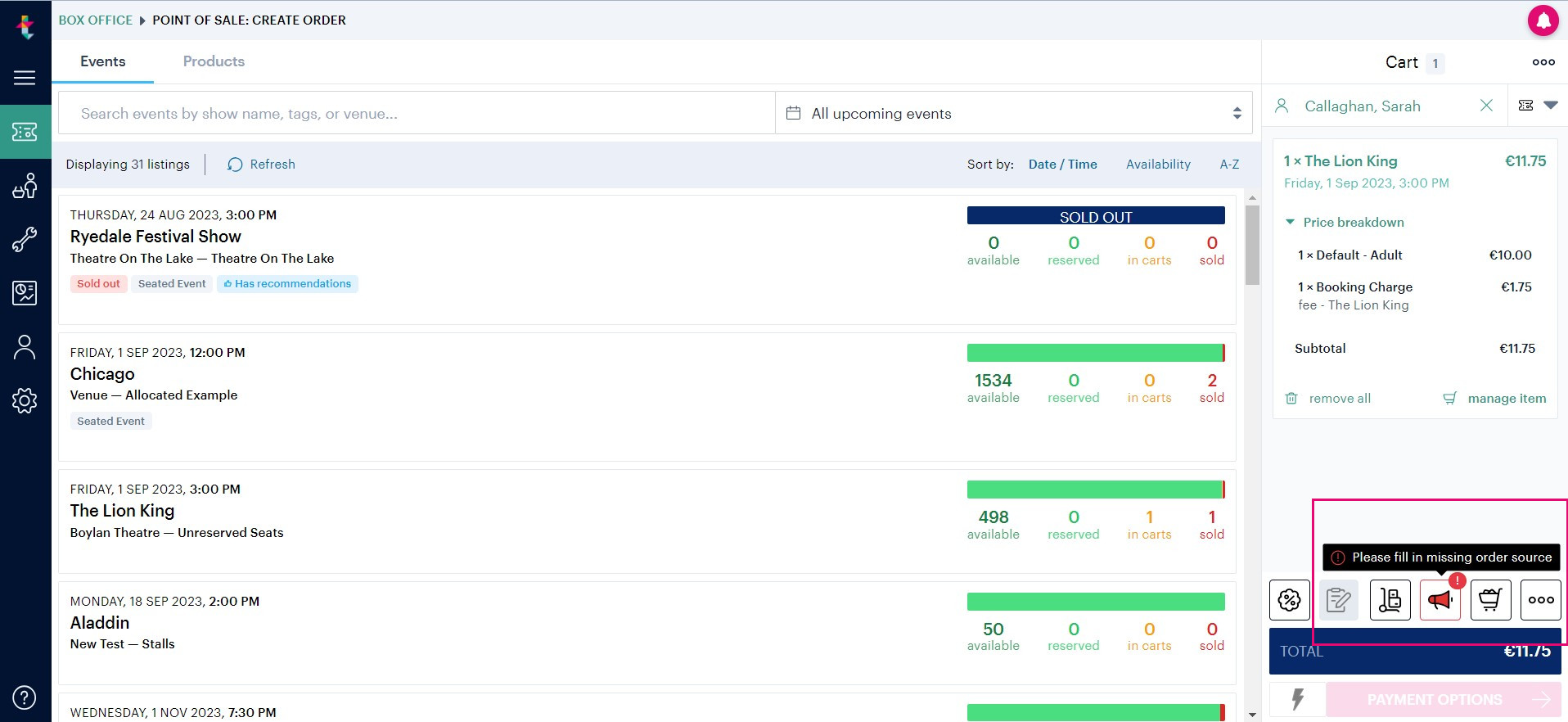
Task: Open the order notes edit icon
Action: [x=1339, y=600]
